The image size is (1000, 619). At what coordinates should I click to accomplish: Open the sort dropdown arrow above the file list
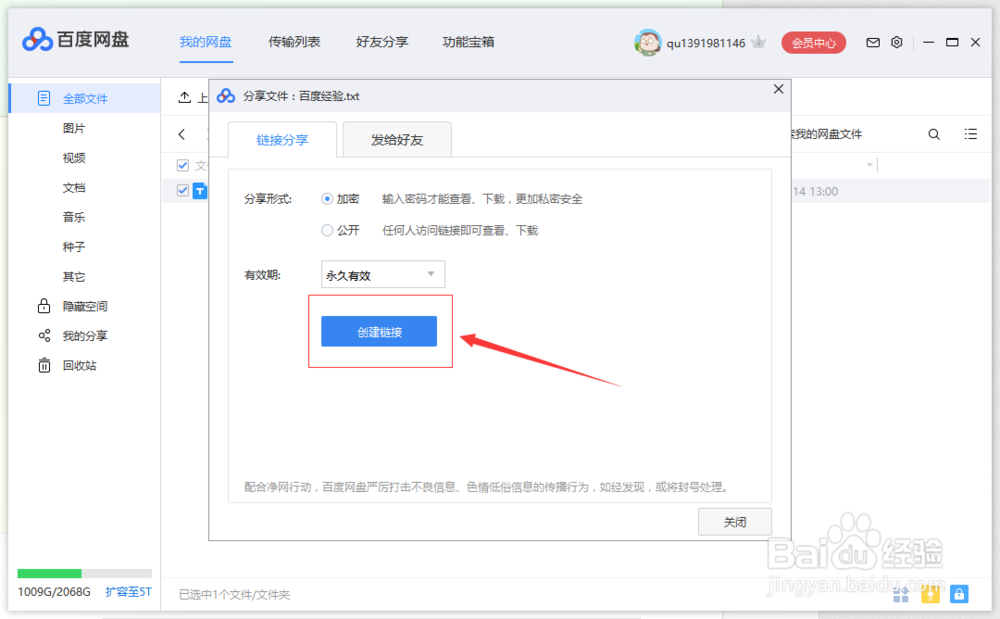pos(870,165)
